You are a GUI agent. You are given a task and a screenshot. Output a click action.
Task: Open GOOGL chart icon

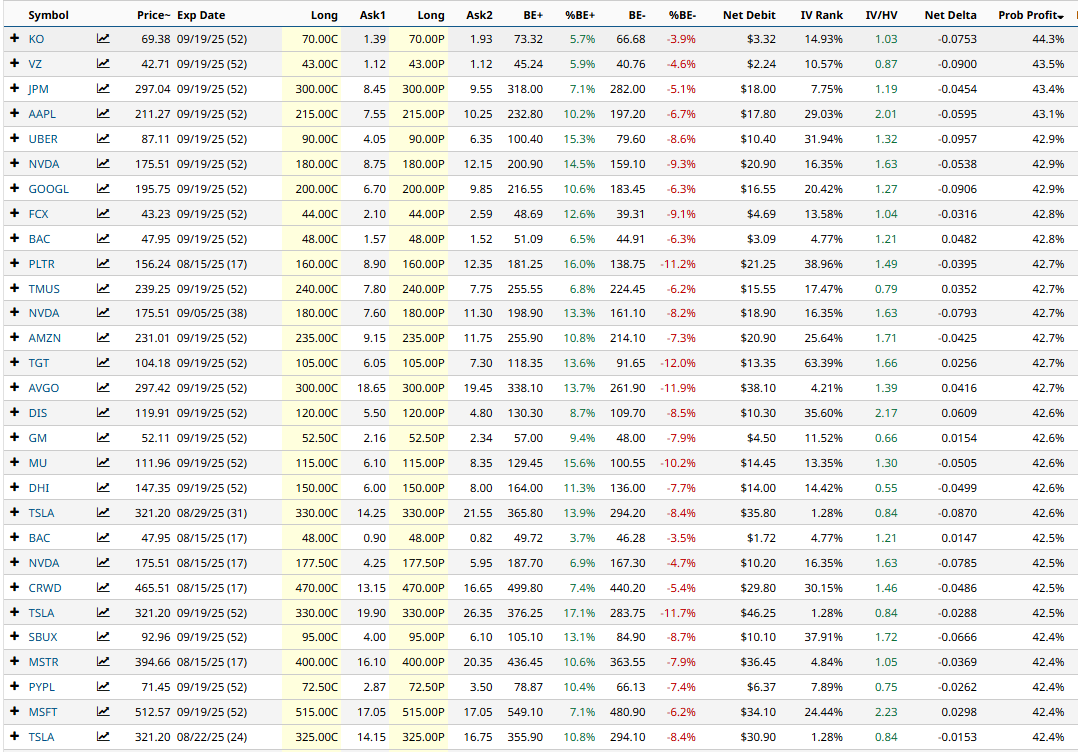tap(103, 189)
